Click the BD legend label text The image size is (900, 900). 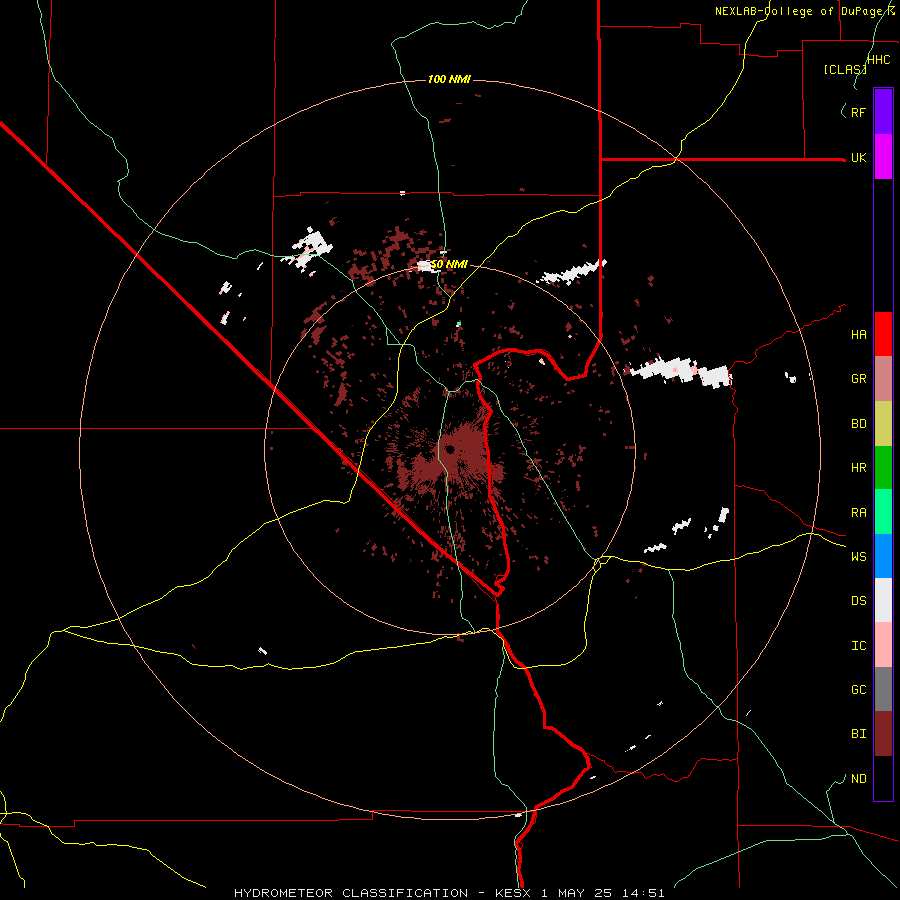(858, 424)
